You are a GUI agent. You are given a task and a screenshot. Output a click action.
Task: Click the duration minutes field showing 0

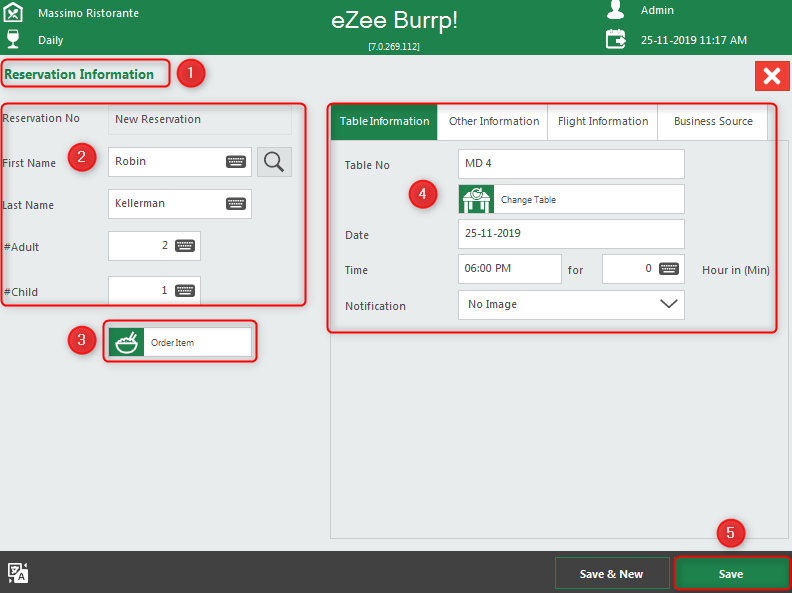click(644, 269)
